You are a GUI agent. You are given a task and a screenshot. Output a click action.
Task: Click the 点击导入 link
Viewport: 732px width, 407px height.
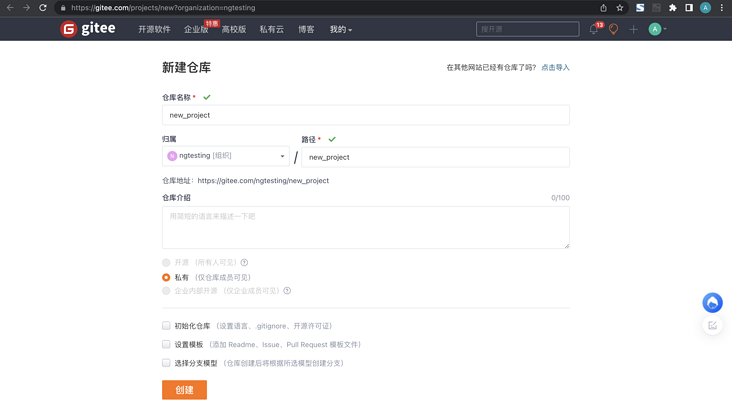555,68
